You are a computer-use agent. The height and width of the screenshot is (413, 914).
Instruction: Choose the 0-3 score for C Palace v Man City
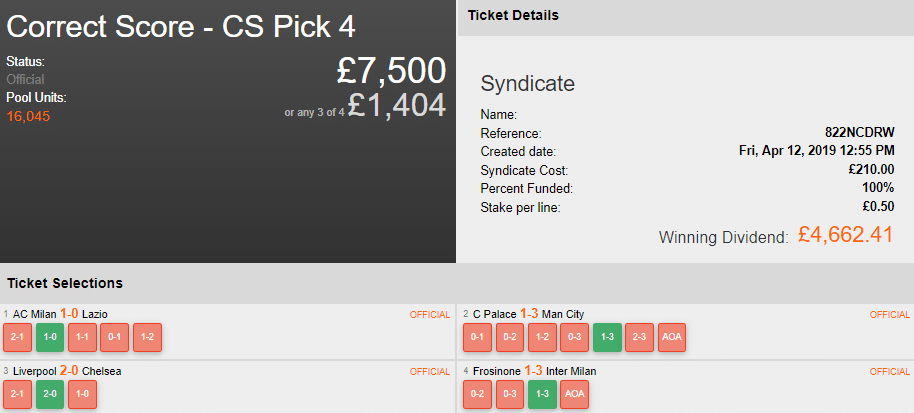[x=575, y=338]
